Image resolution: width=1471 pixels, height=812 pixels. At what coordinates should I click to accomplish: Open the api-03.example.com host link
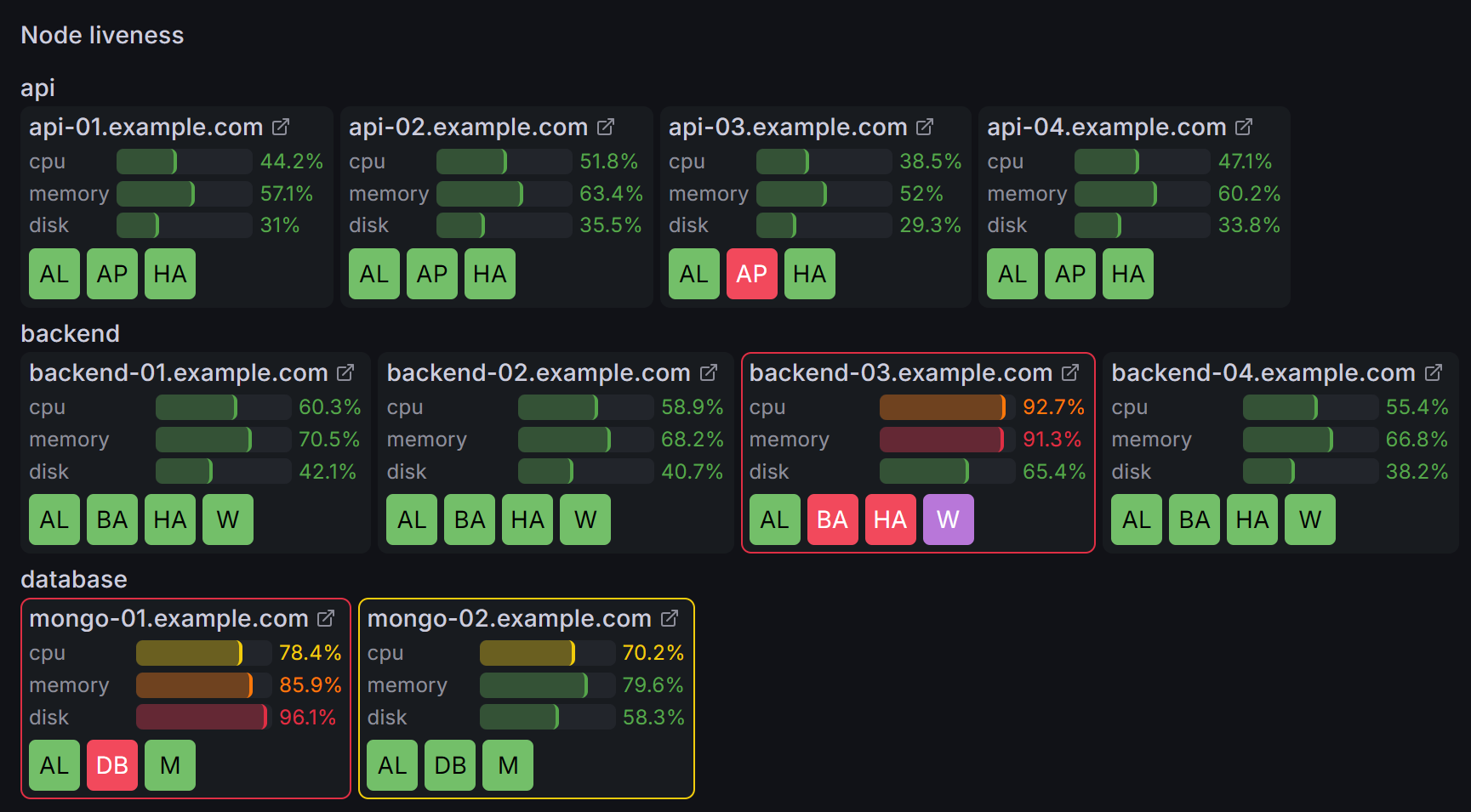point(788,128)
